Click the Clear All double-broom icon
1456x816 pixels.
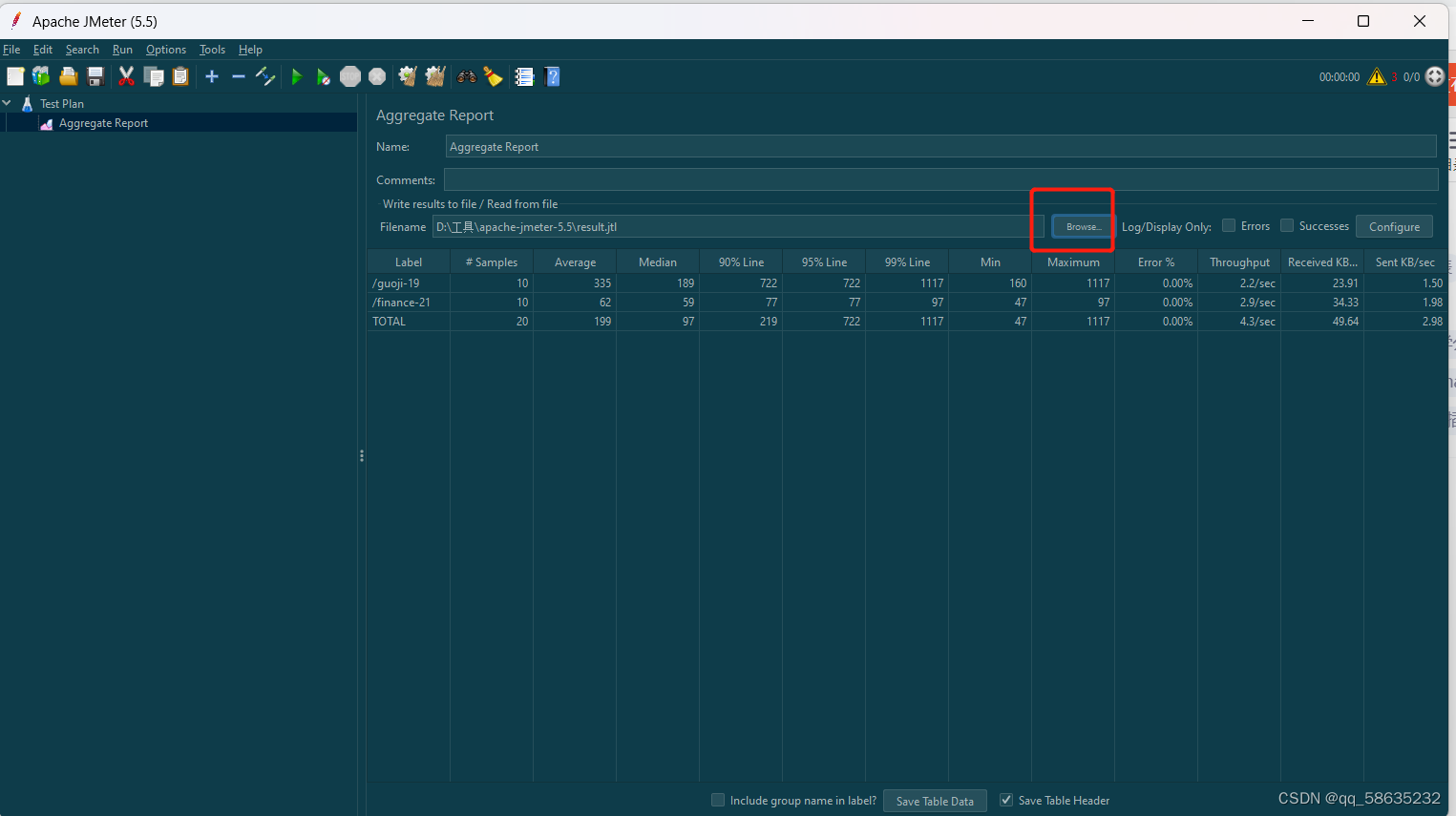[x=435, y=76]
